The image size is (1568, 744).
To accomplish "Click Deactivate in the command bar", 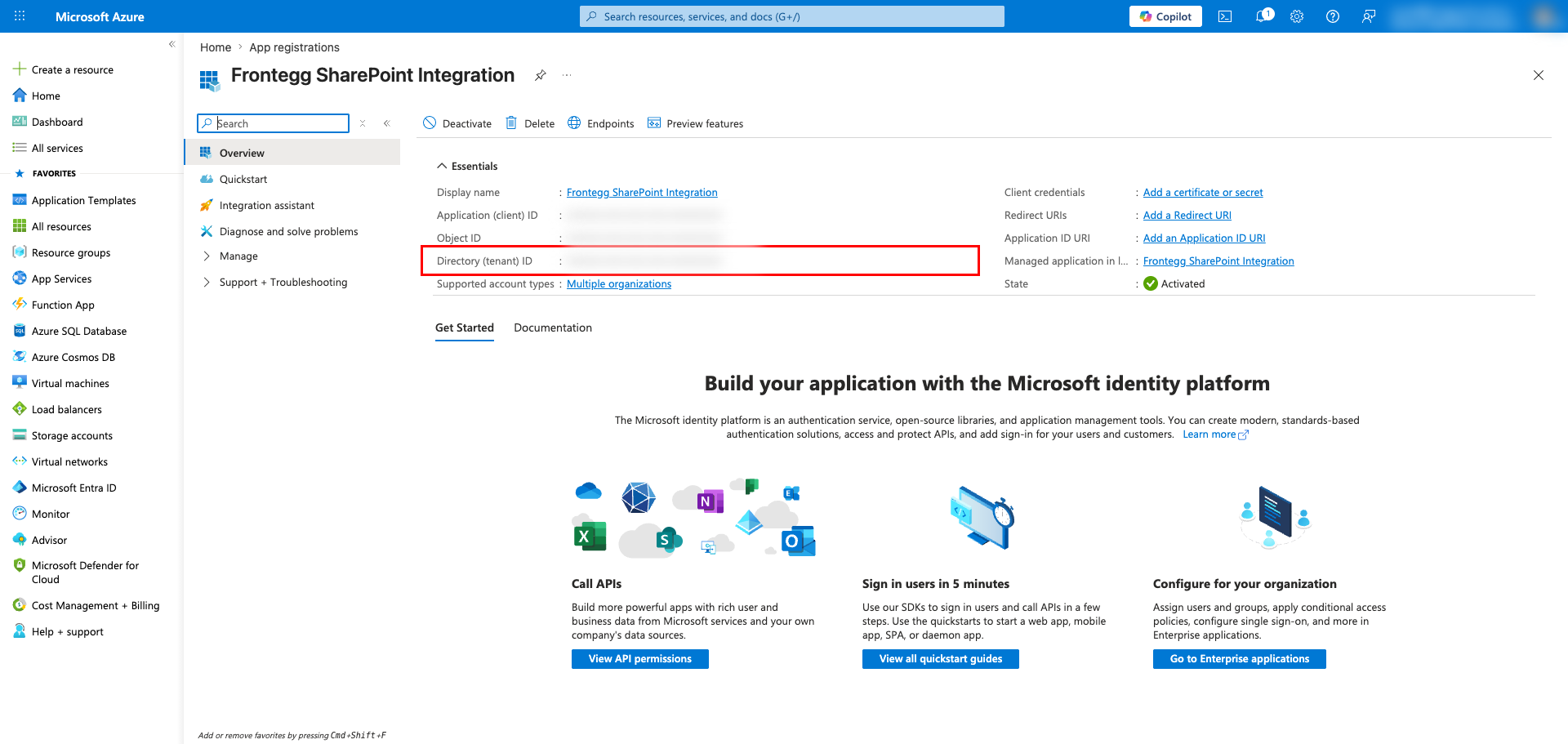I will click(457, 123).
